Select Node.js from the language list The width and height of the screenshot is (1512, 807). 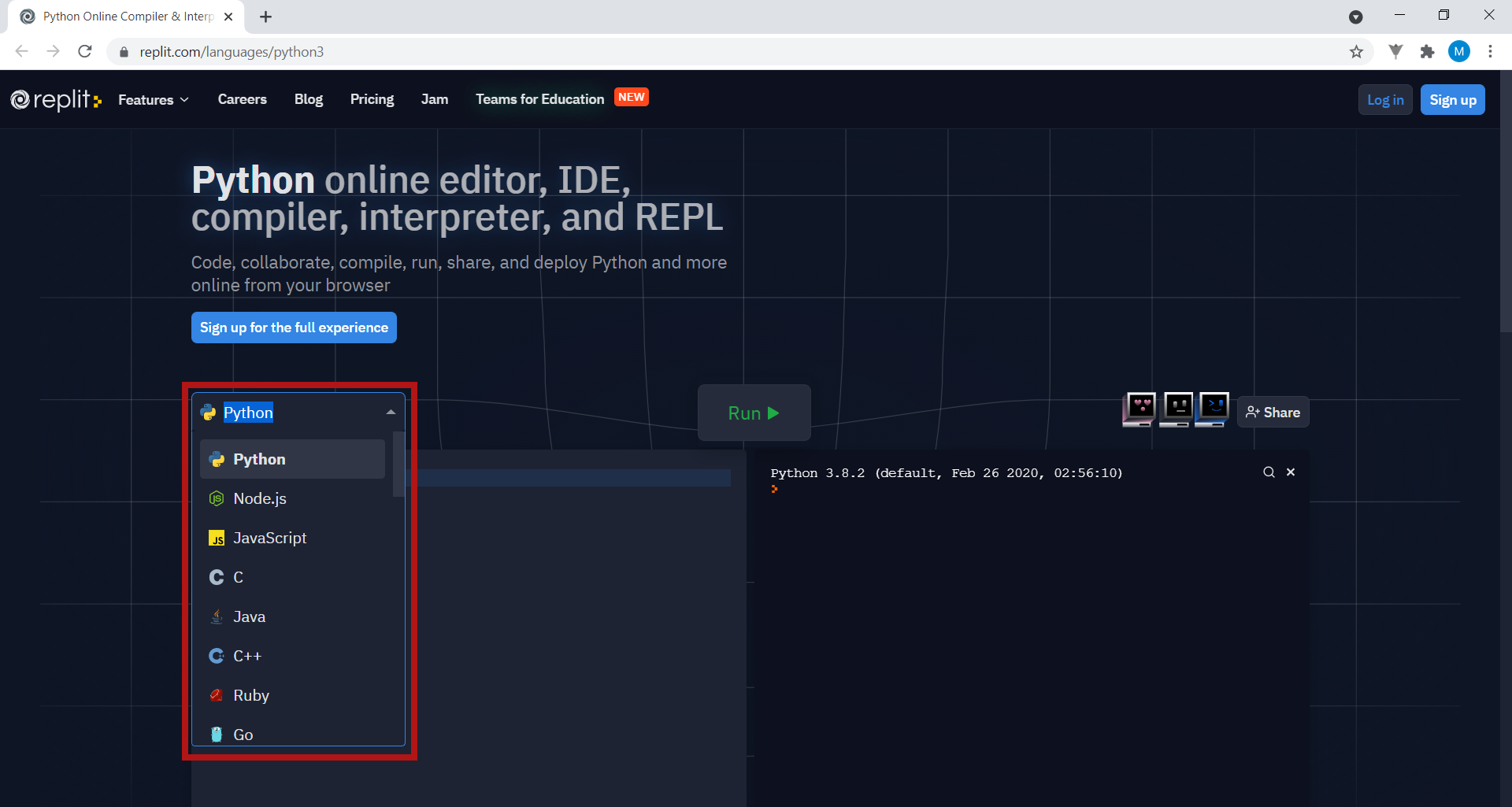coord(292,498)
